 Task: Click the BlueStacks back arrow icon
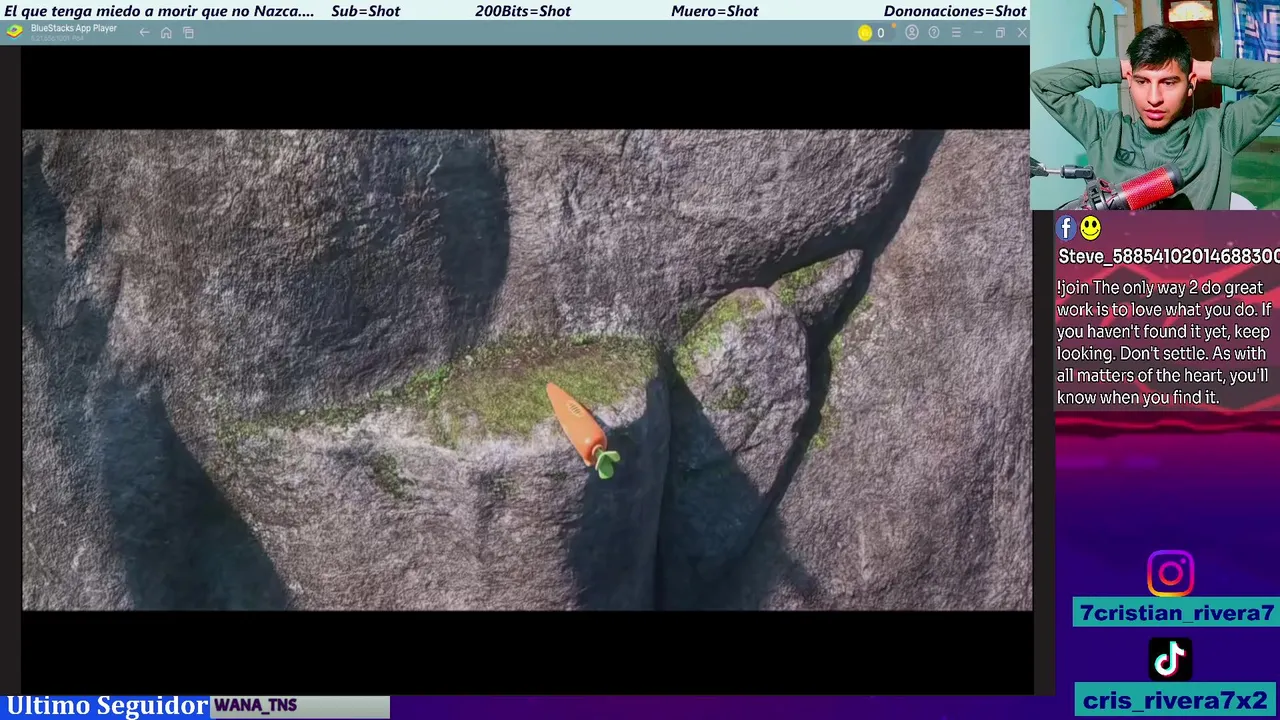click(144, 33)
